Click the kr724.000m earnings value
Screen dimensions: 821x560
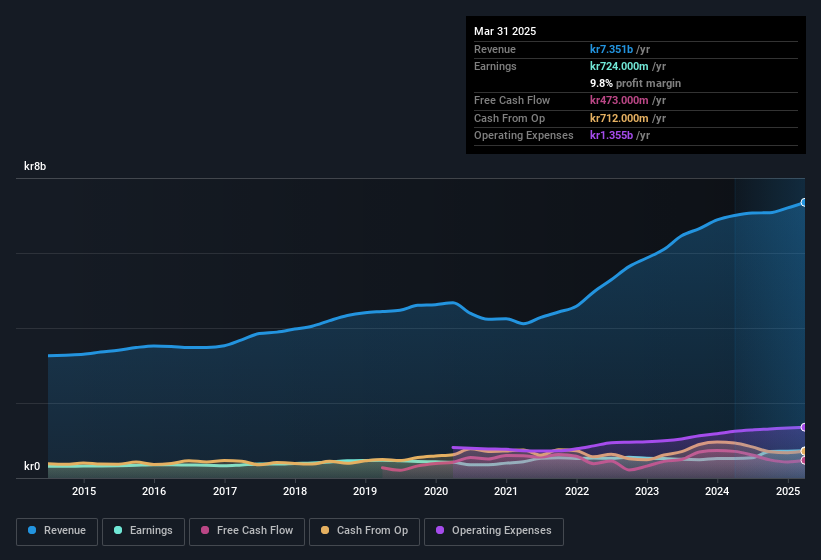(x=619, y=66)
